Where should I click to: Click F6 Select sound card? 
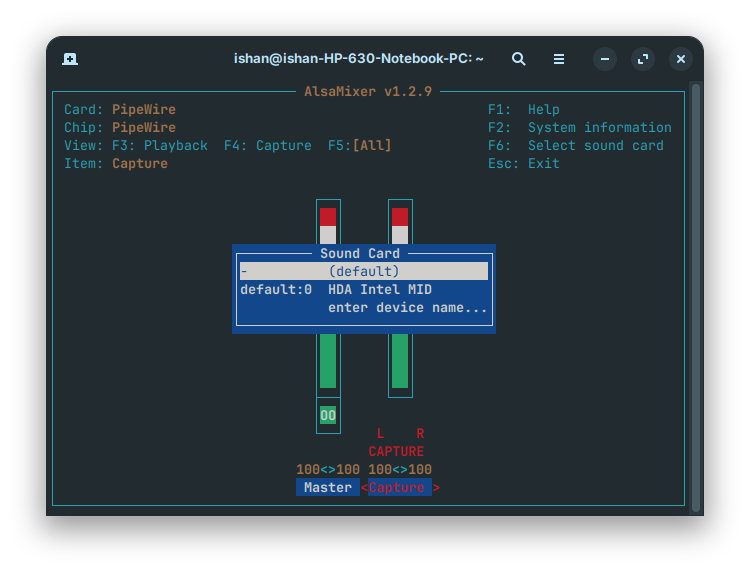pos(576,146)
